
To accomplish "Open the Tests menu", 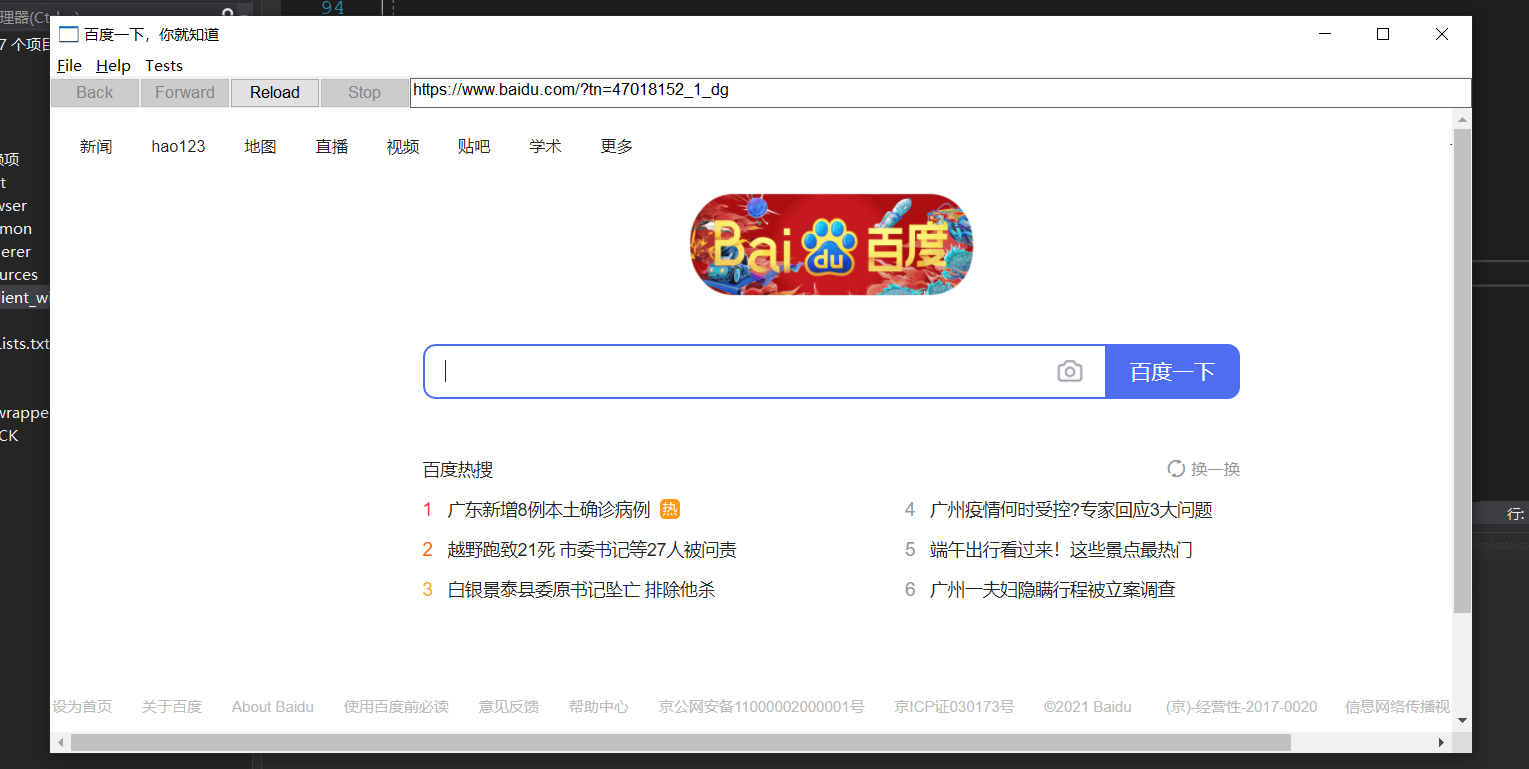I will (x=163, y=65).
